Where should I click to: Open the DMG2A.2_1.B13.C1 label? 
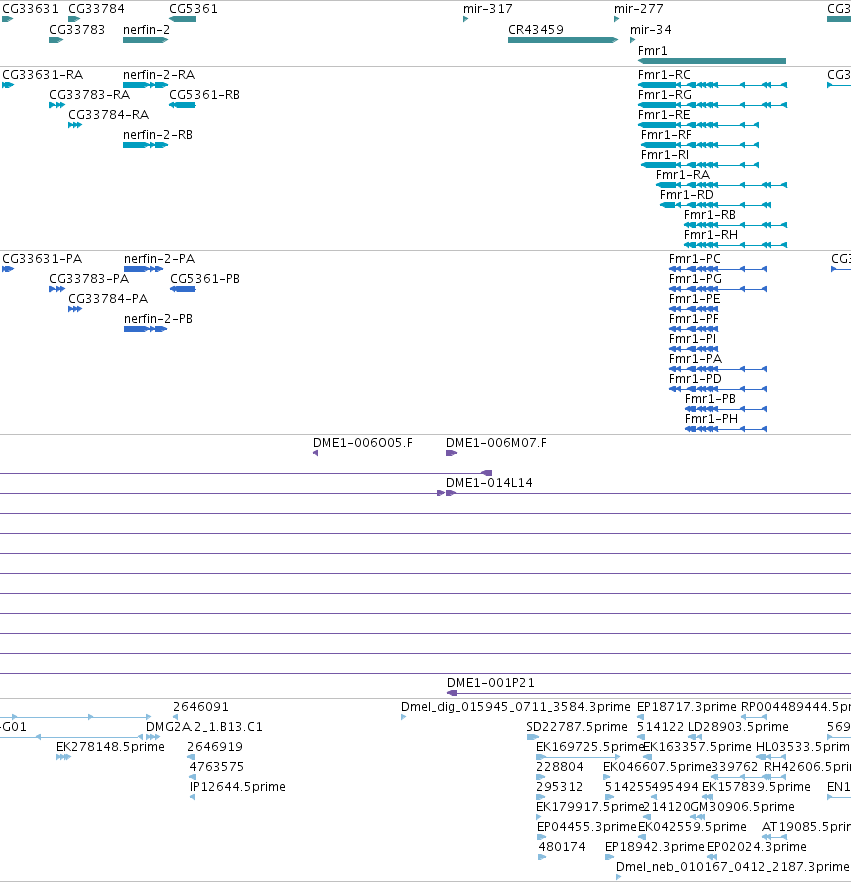click(x=205, y=727)
